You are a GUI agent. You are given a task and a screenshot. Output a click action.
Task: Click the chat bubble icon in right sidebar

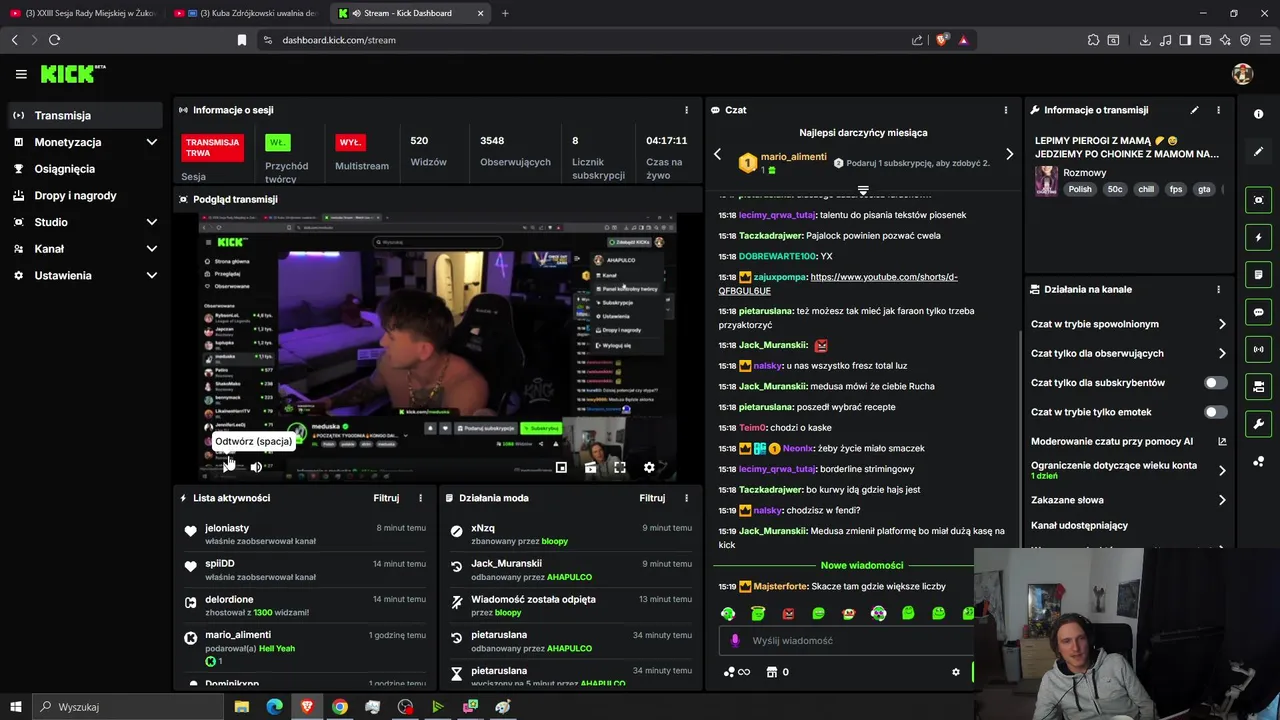pyautogui.click(x=1259, y=312)
